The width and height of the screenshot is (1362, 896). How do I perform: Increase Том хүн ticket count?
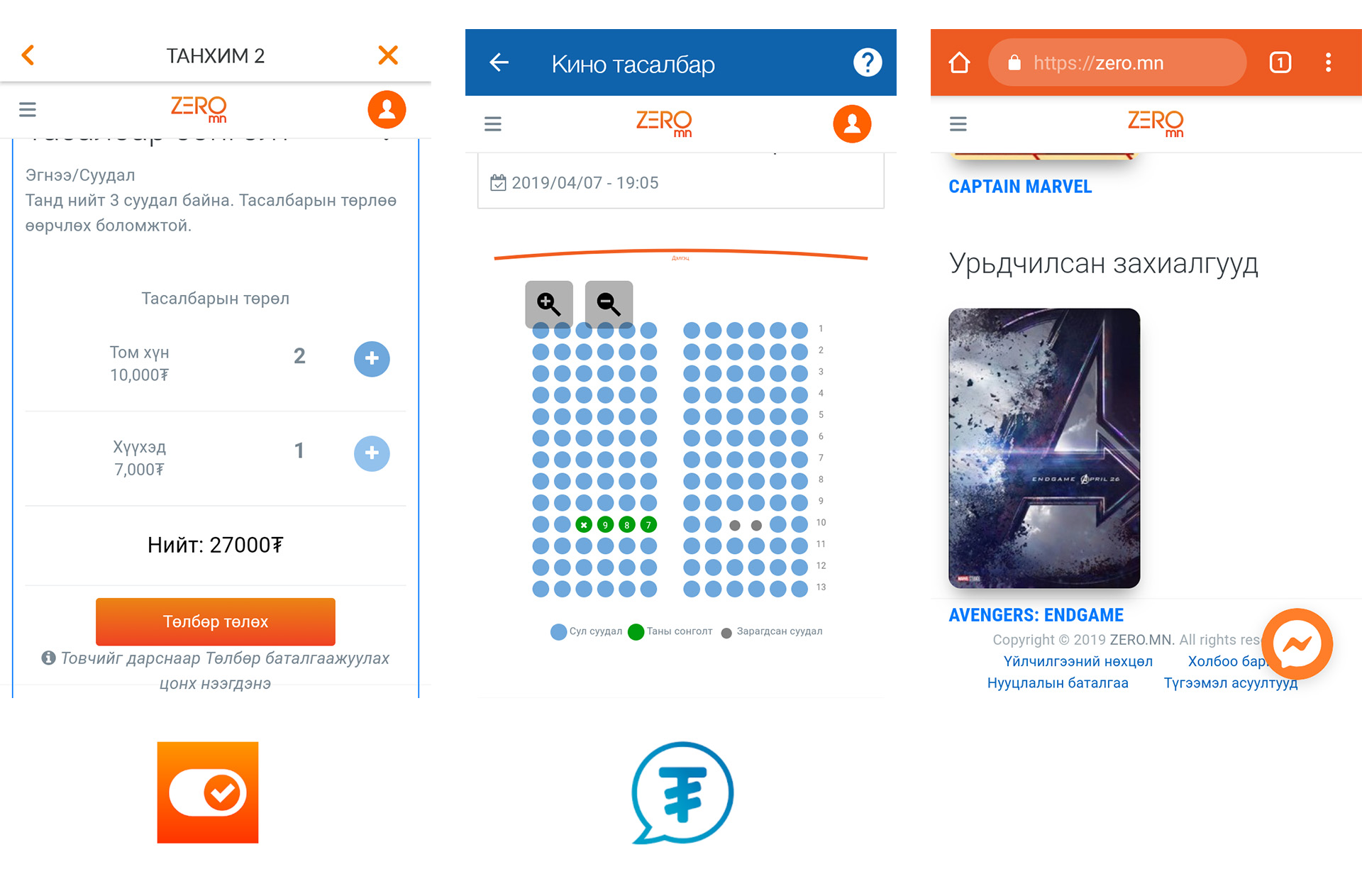(372, 359)
